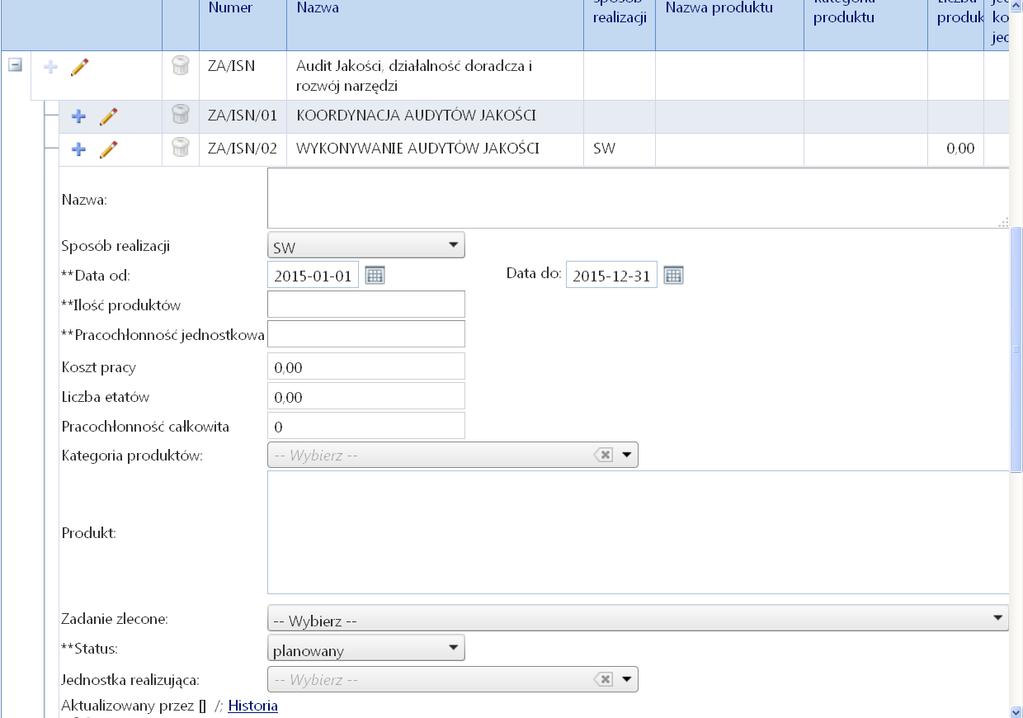Open calendar picker for Data od
The width and height of the screenshot is (1023, 718).
374,275
